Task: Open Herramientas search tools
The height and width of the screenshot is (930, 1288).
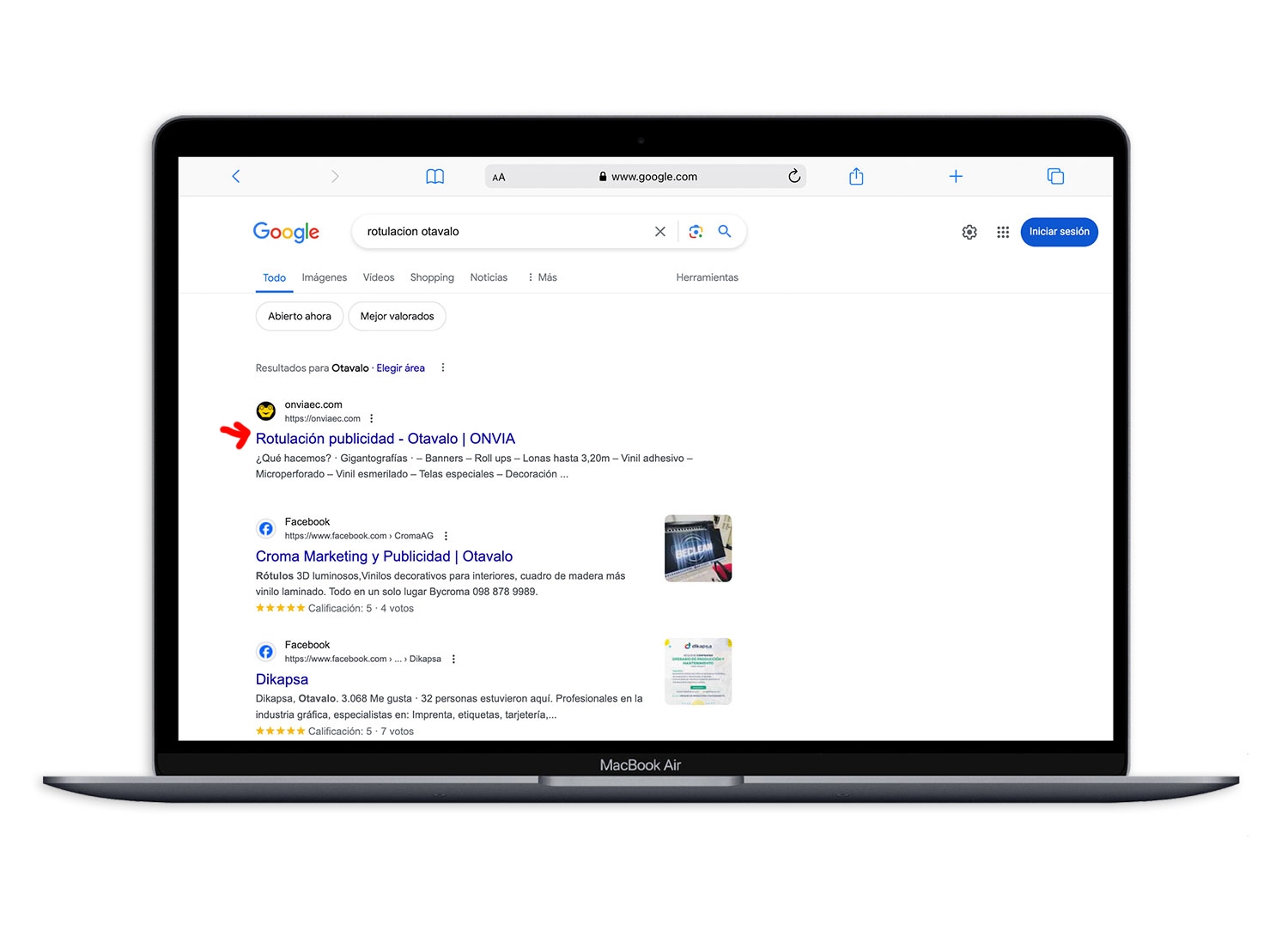Action: click(x=707, y=277)
